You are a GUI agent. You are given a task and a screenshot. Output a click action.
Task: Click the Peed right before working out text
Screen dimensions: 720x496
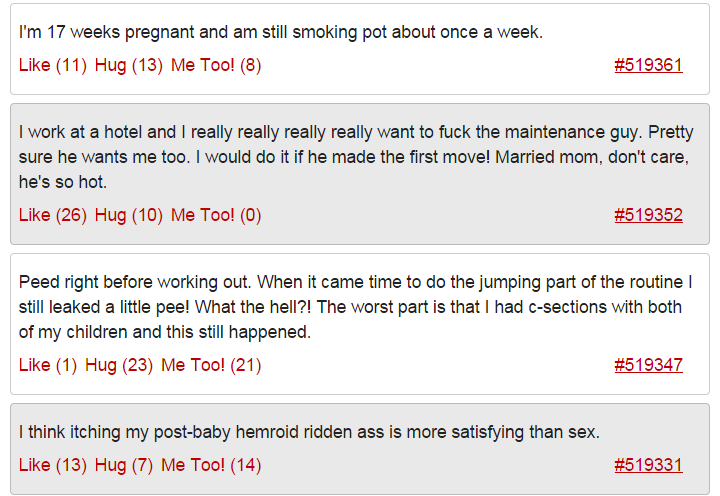tap(356, 307)
